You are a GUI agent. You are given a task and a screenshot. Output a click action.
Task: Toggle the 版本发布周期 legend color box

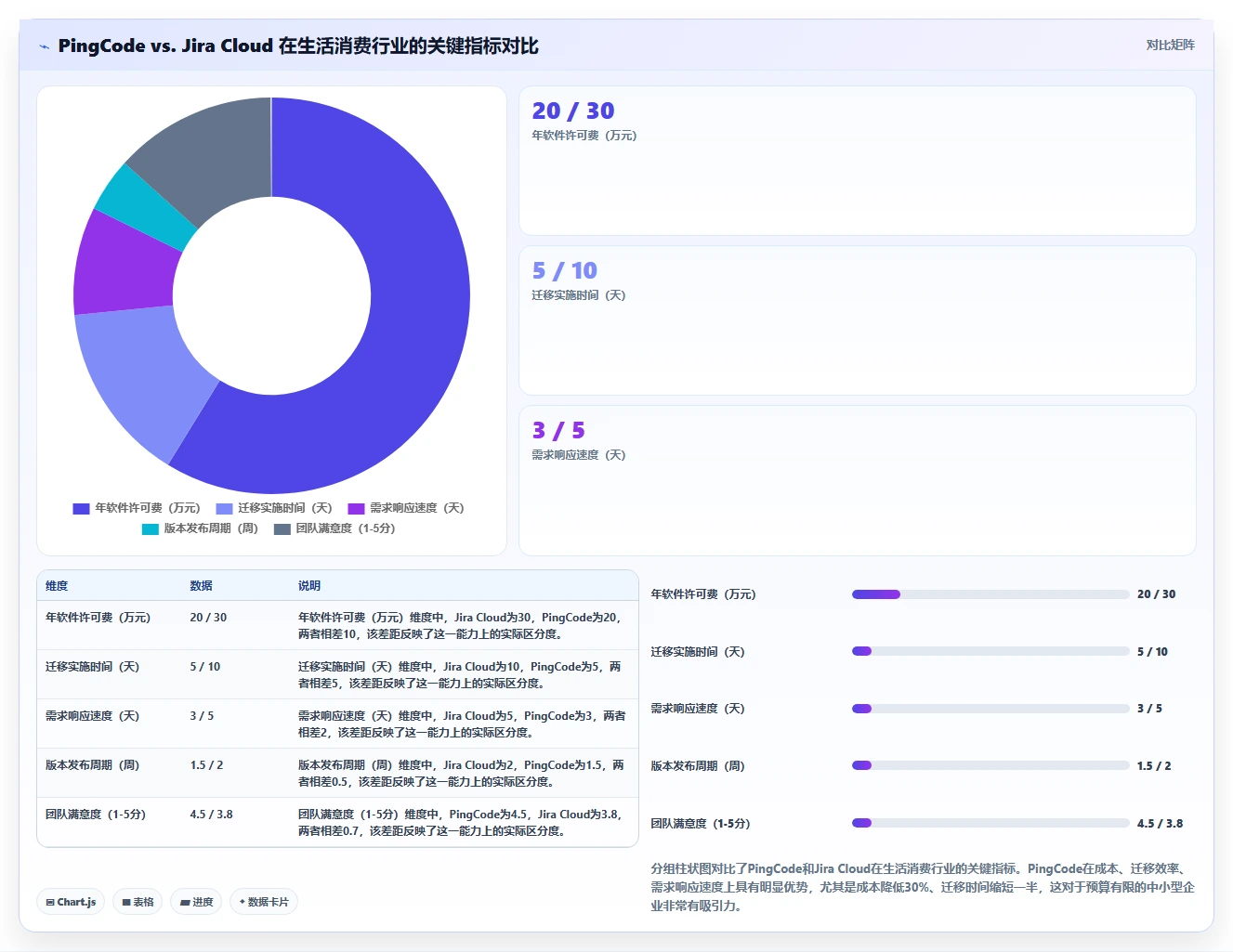(x=151, y=528)
